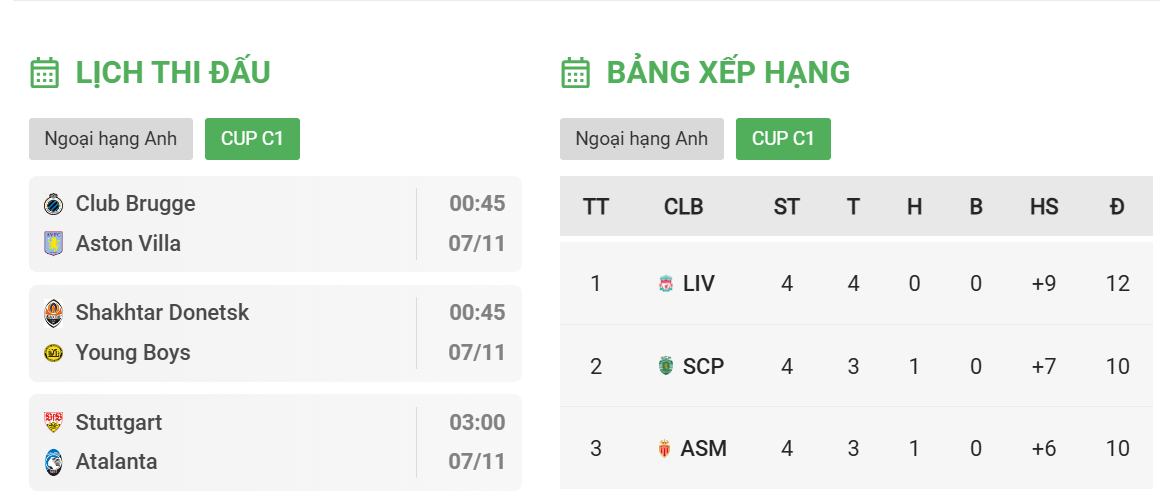Viewport: 1160px width, 499px height.
Task: Select CUP C1 tab in schedule
Action: point(252,139)
